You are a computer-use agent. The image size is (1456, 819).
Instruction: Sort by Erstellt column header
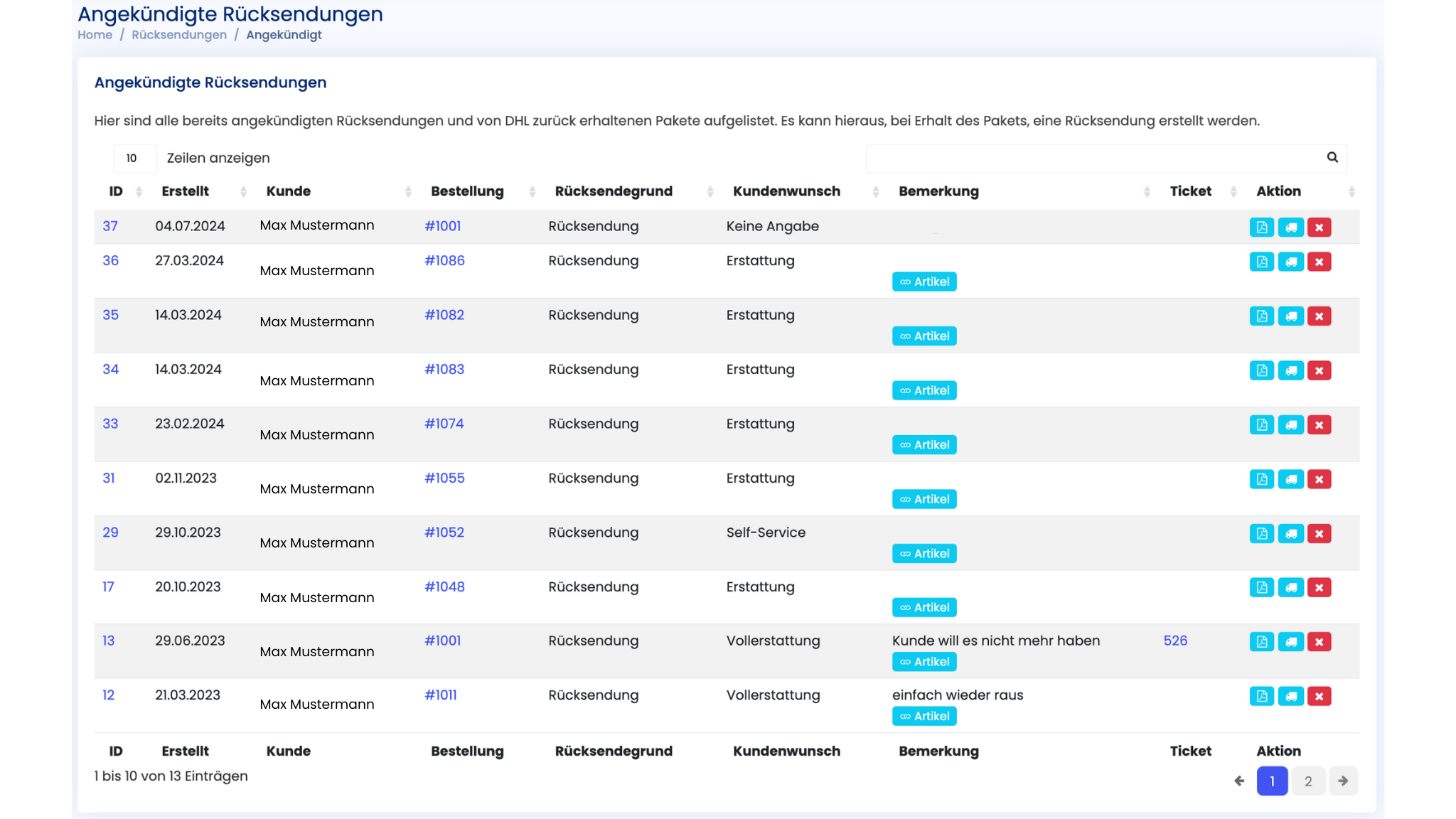coord(185,191)
